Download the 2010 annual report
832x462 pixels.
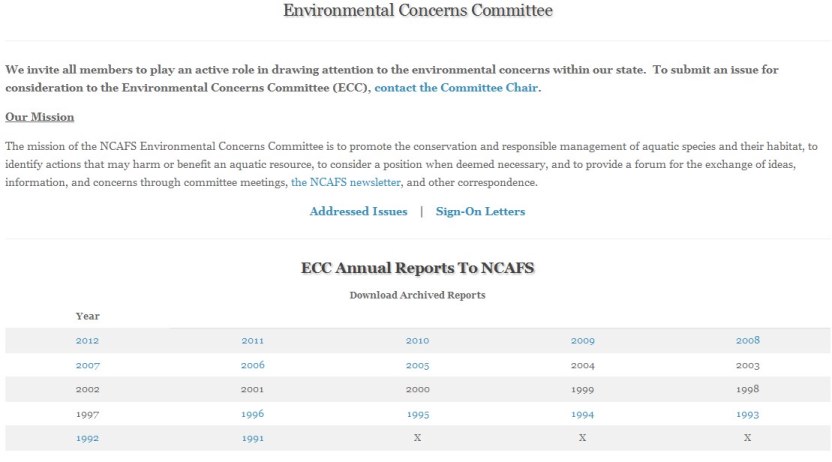(418, 341)
